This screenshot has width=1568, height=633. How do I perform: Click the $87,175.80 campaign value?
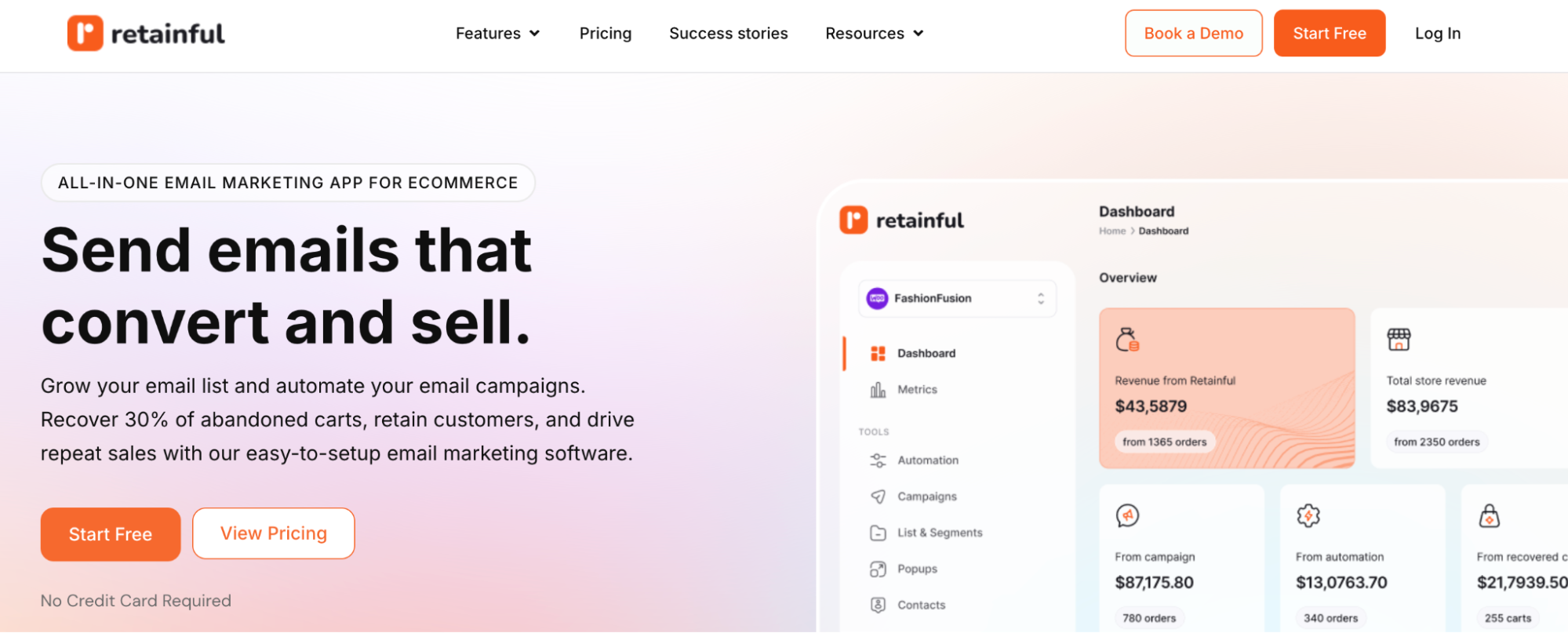tap(1154, 583)
